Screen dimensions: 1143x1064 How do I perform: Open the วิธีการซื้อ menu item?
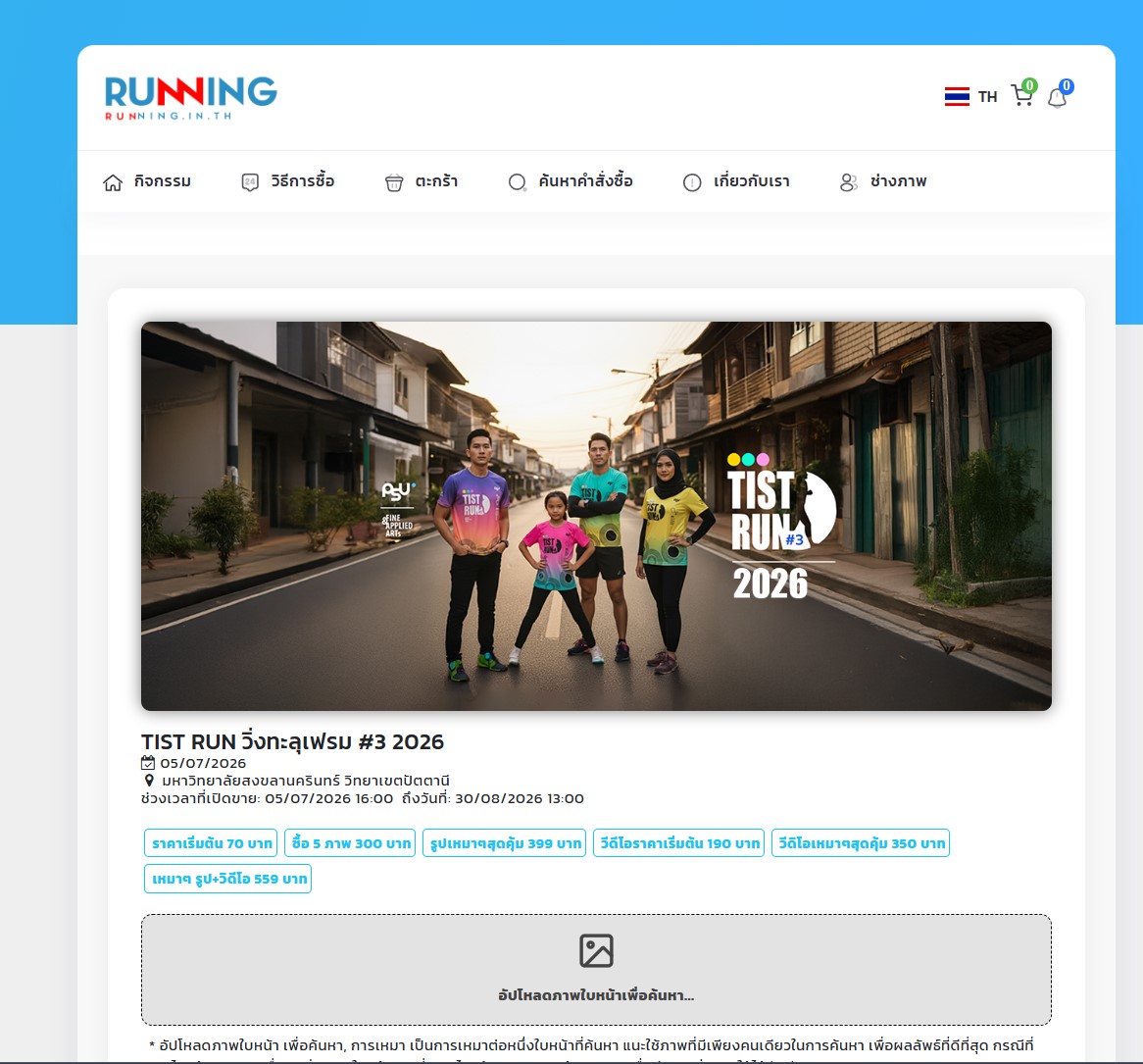coord(303,180)
